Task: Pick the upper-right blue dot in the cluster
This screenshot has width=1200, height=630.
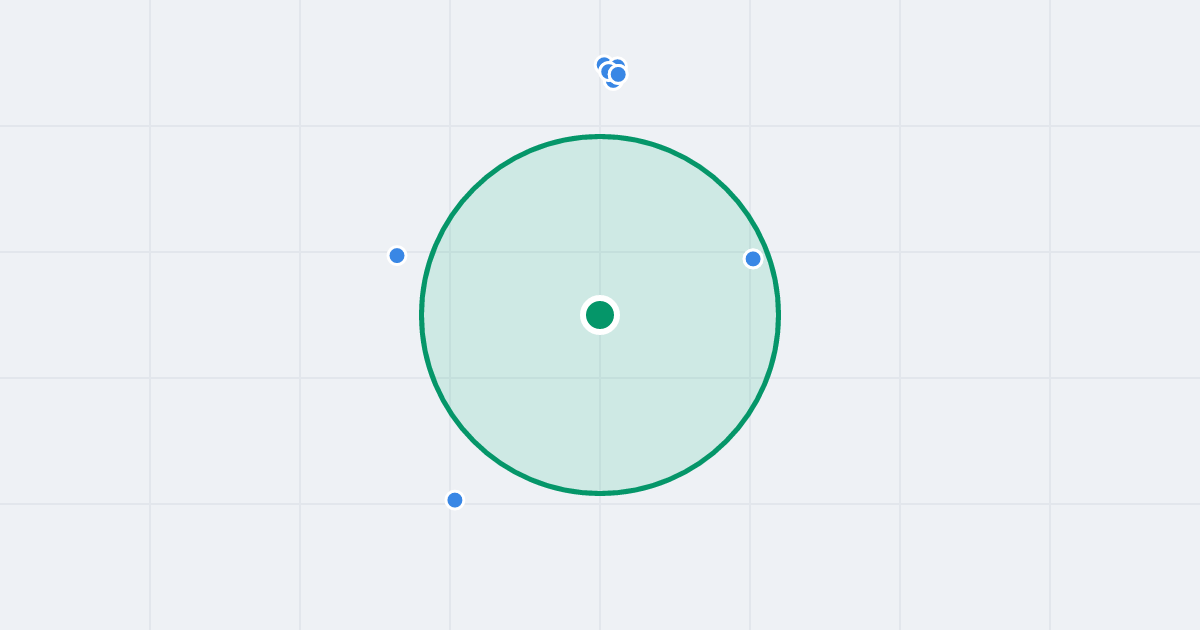Action: (x=619, y=61)
